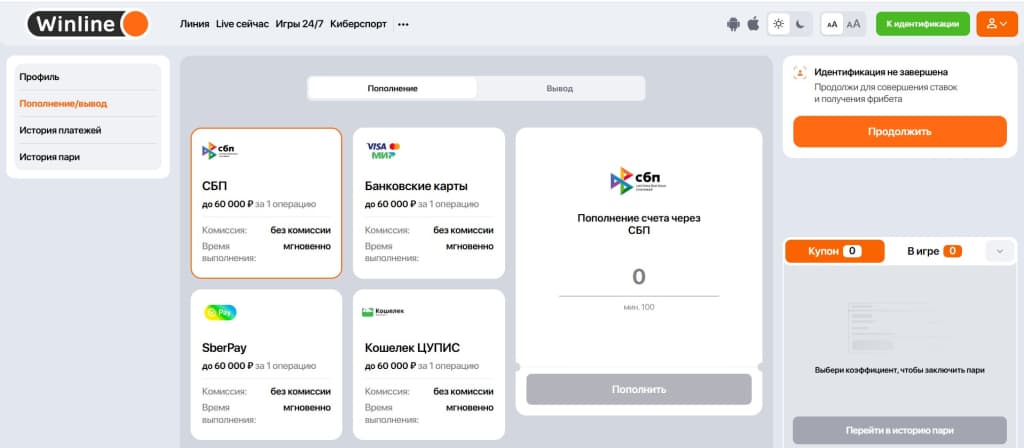Click Выбери коэффициент, чтобы заключить пари text
The width and height of the screenshot is (1024, 448).
900,370
